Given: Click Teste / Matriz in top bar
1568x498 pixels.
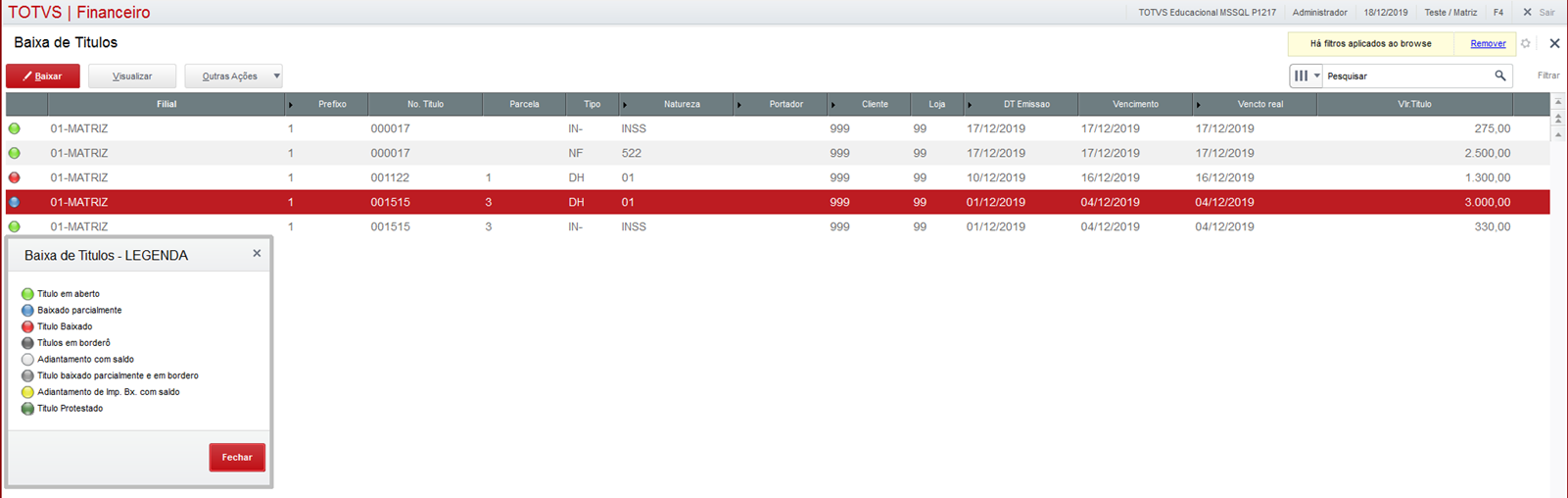Looking at the screenshot, I should pos(1450,12).
